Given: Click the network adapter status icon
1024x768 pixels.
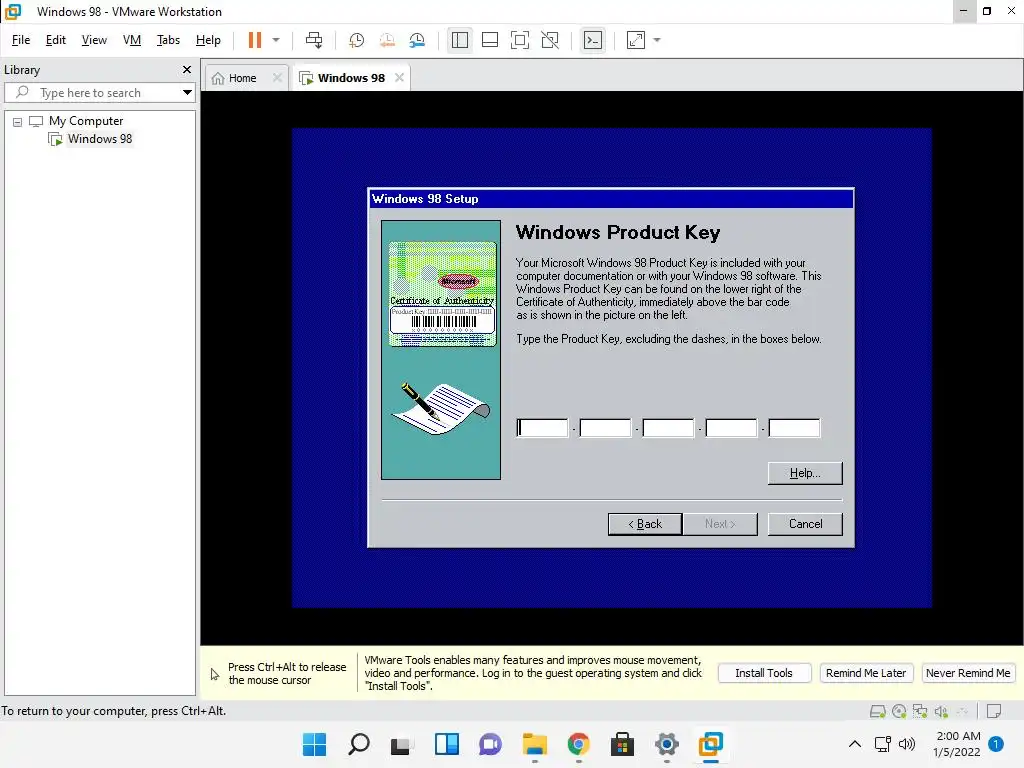Looking at the screenshot, I should click(920, 711).
